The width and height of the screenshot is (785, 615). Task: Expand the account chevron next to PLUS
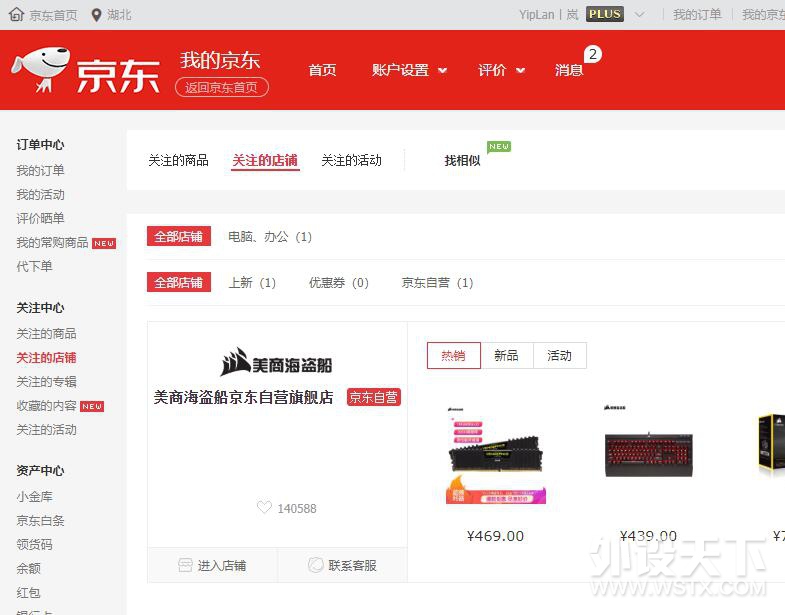(x=639, y=15)
